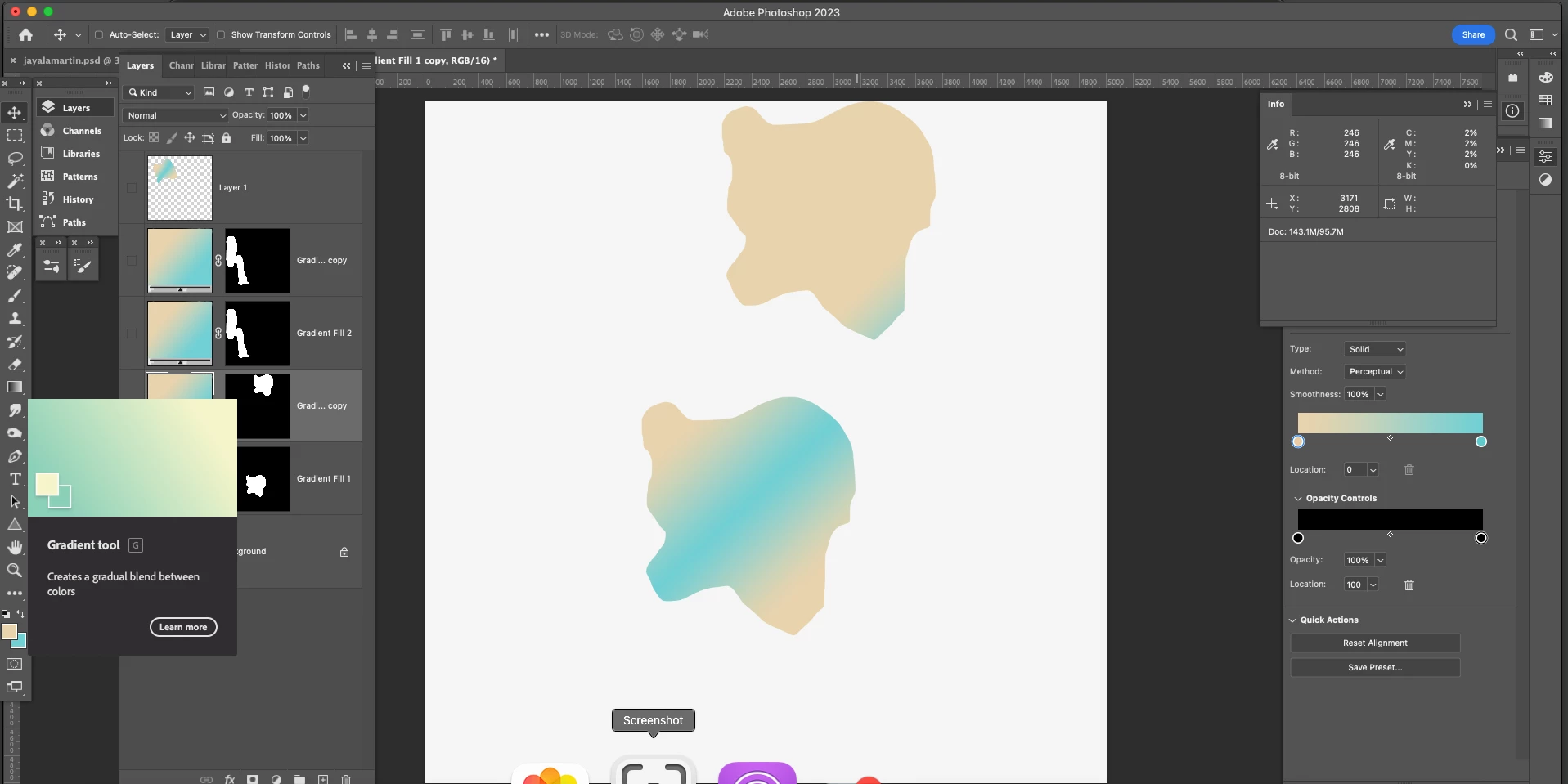1568x784 pixels.
Task: Enable Show Transform Controls checkbox
Action: coord(221,35)
